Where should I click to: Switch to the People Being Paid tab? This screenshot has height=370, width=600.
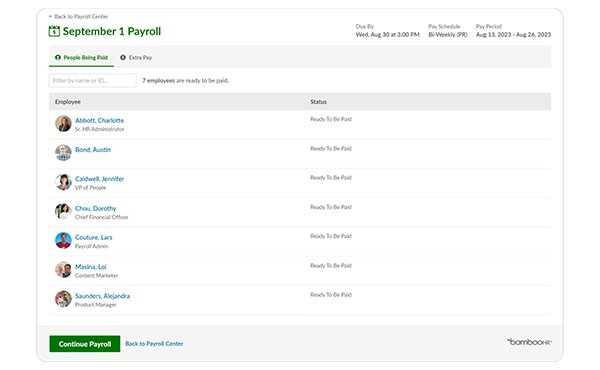click(x=82, y=57)
